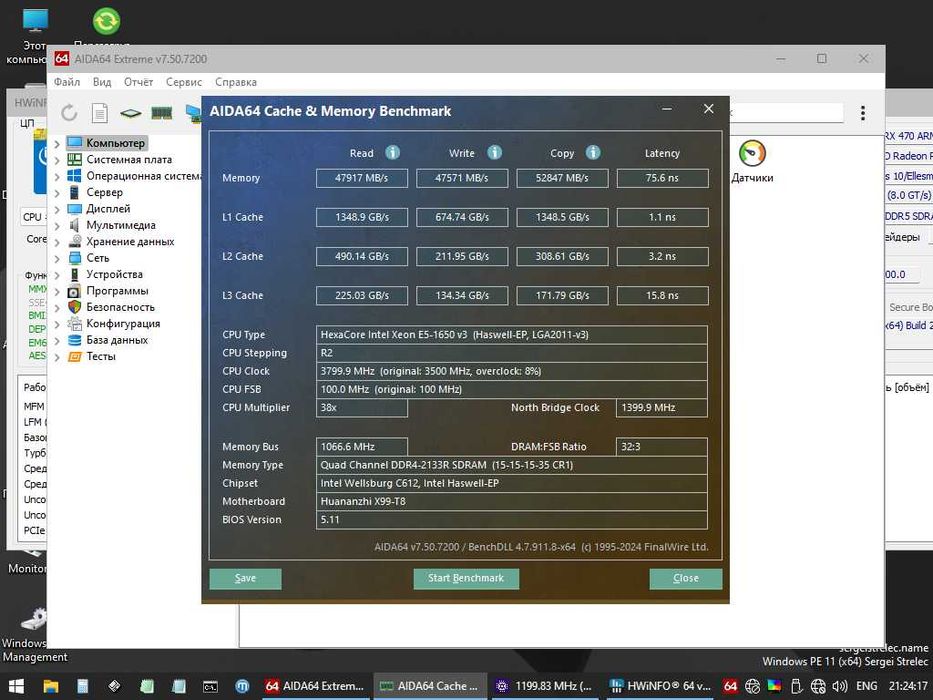Click the Motherboard Huananzhi X99-T8 field
Viewport: 933px width, 700px height.
(x=512, y=501)
